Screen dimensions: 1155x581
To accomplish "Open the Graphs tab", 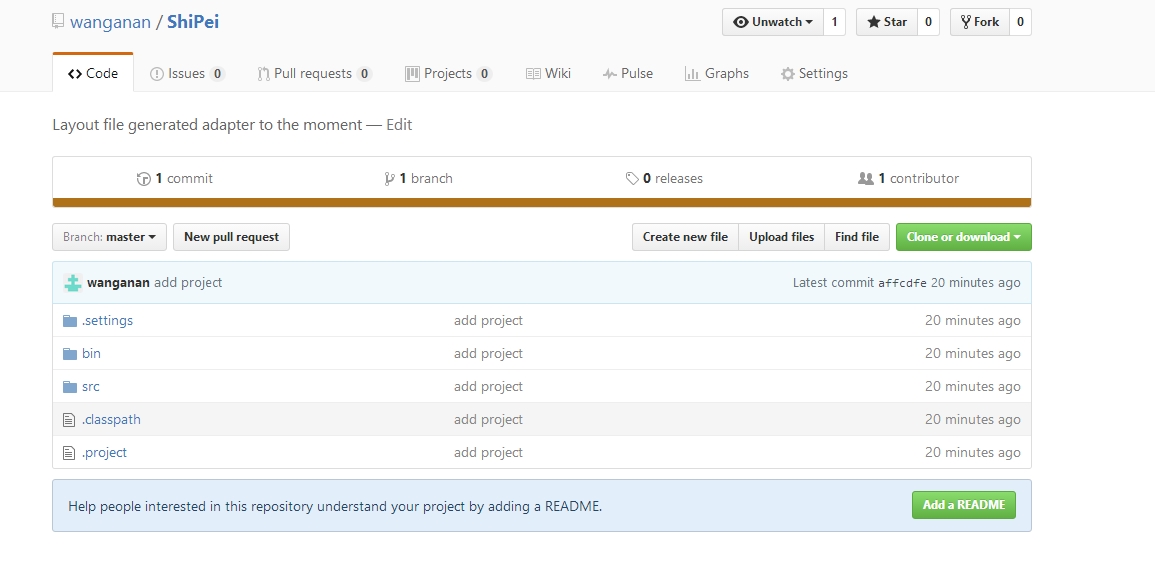I will 717,74.
